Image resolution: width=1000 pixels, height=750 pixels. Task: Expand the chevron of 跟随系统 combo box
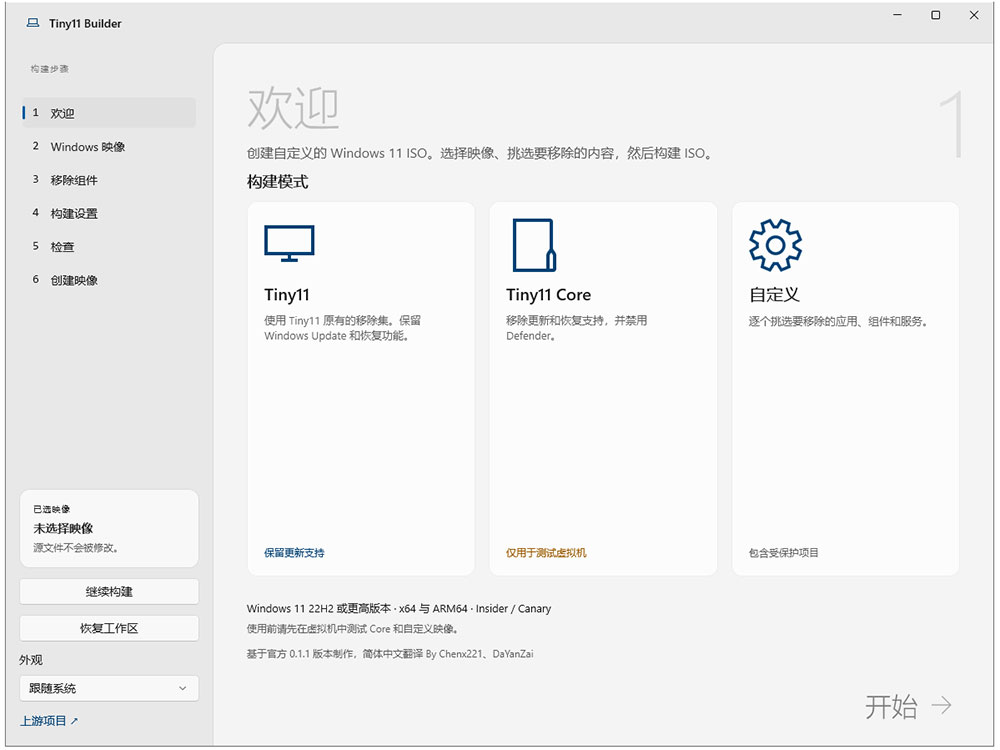pyautogui.click(x=183, y=688)
